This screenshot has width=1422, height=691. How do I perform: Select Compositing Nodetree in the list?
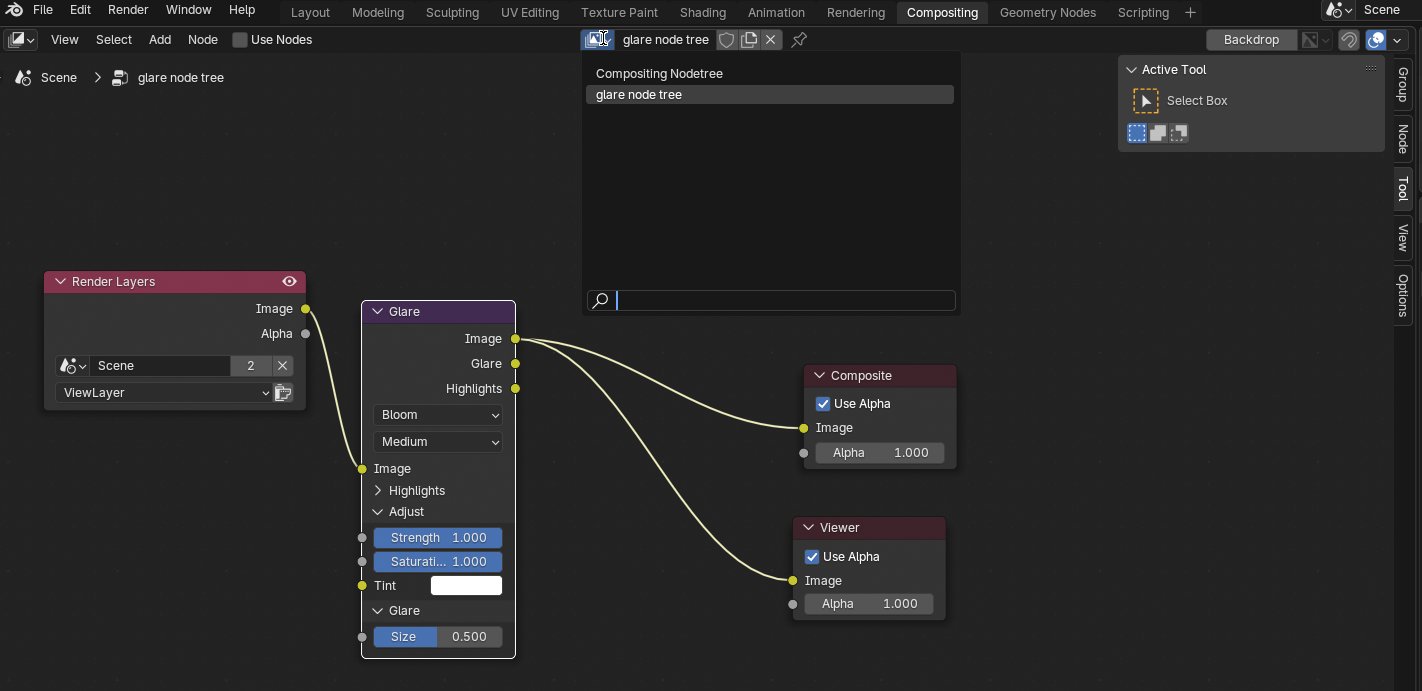(769, 74)
